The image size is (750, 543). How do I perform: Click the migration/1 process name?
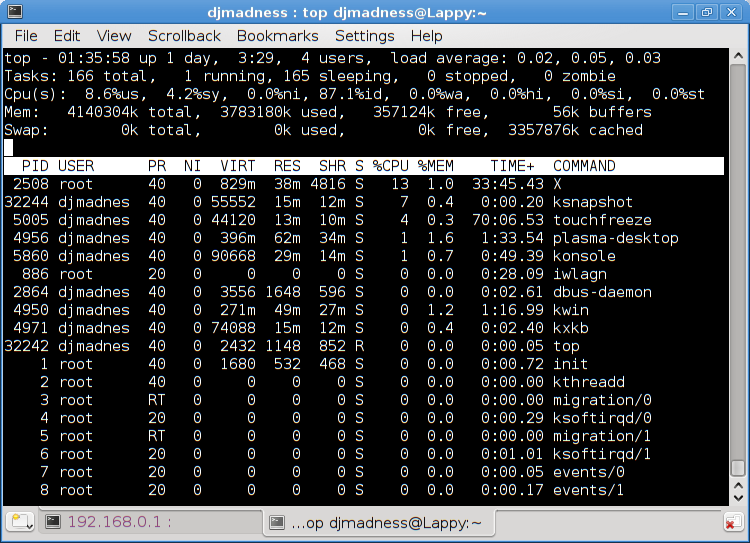(x=602, y=436)
